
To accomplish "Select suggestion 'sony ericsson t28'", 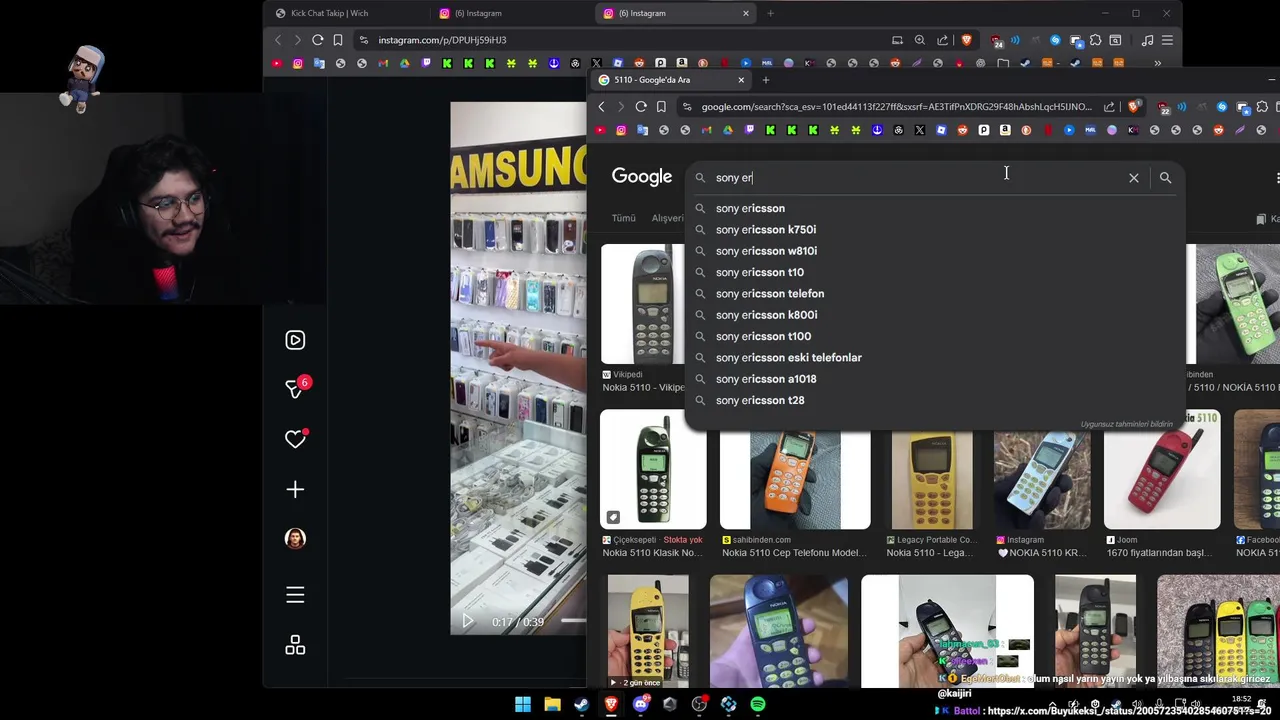I will [934, 400].
